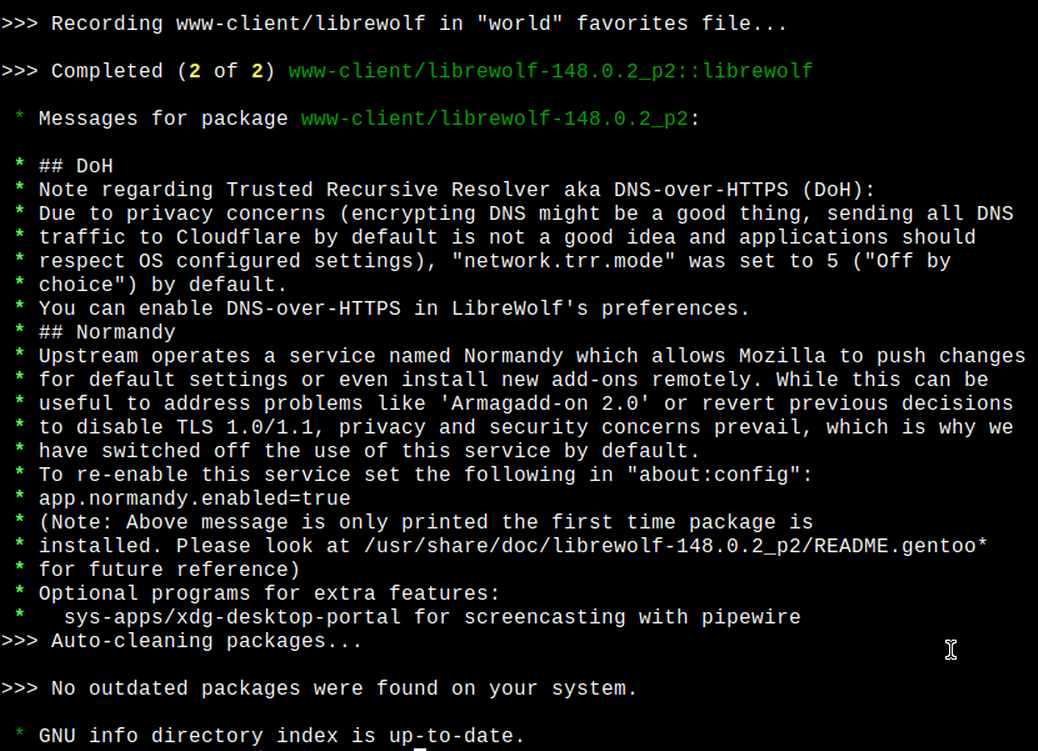Click the "network.trr.mode" preference text

click(563, 260)
